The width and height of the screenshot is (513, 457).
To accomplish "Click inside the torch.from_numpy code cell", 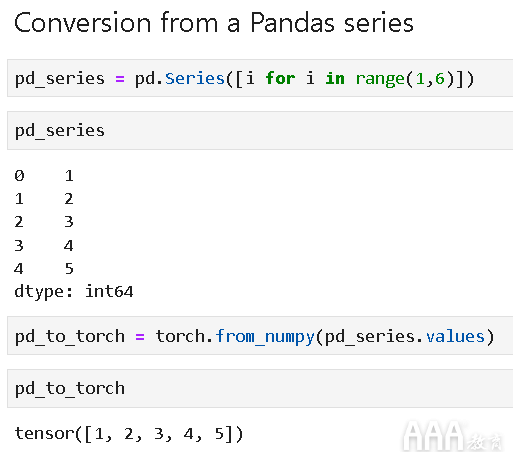I will (260, 336).
